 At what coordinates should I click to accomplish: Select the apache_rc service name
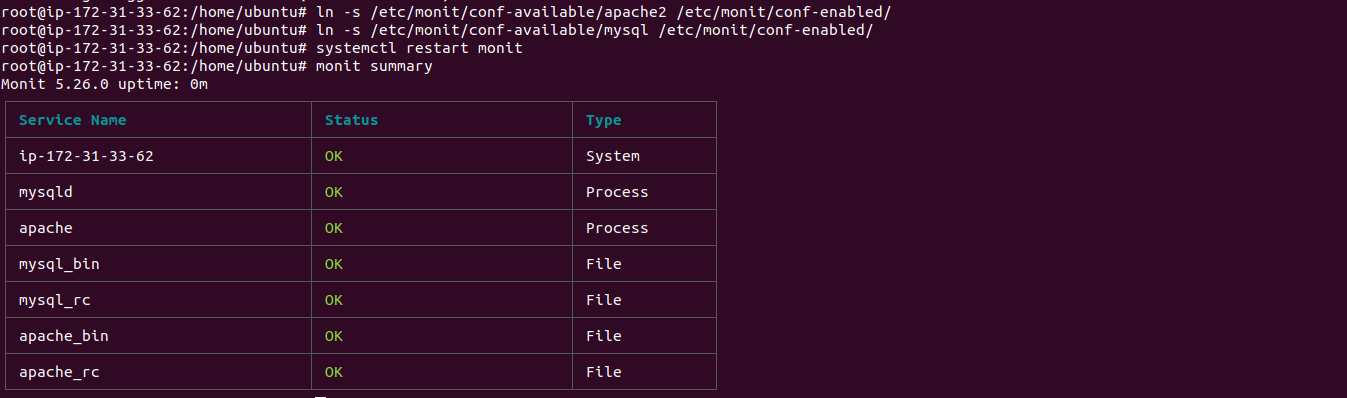pos(59,372)
